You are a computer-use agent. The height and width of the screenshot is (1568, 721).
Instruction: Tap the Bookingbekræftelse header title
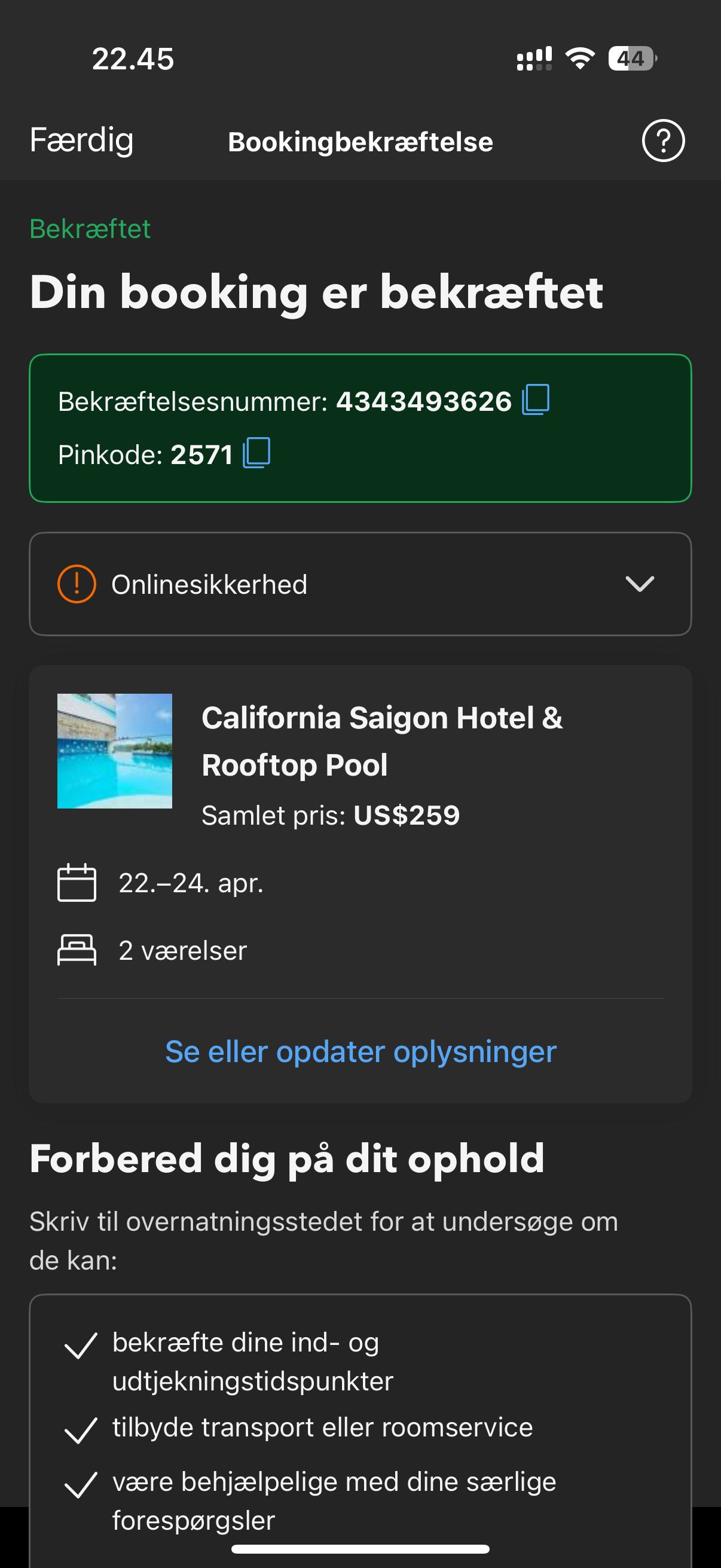[360, 142]
